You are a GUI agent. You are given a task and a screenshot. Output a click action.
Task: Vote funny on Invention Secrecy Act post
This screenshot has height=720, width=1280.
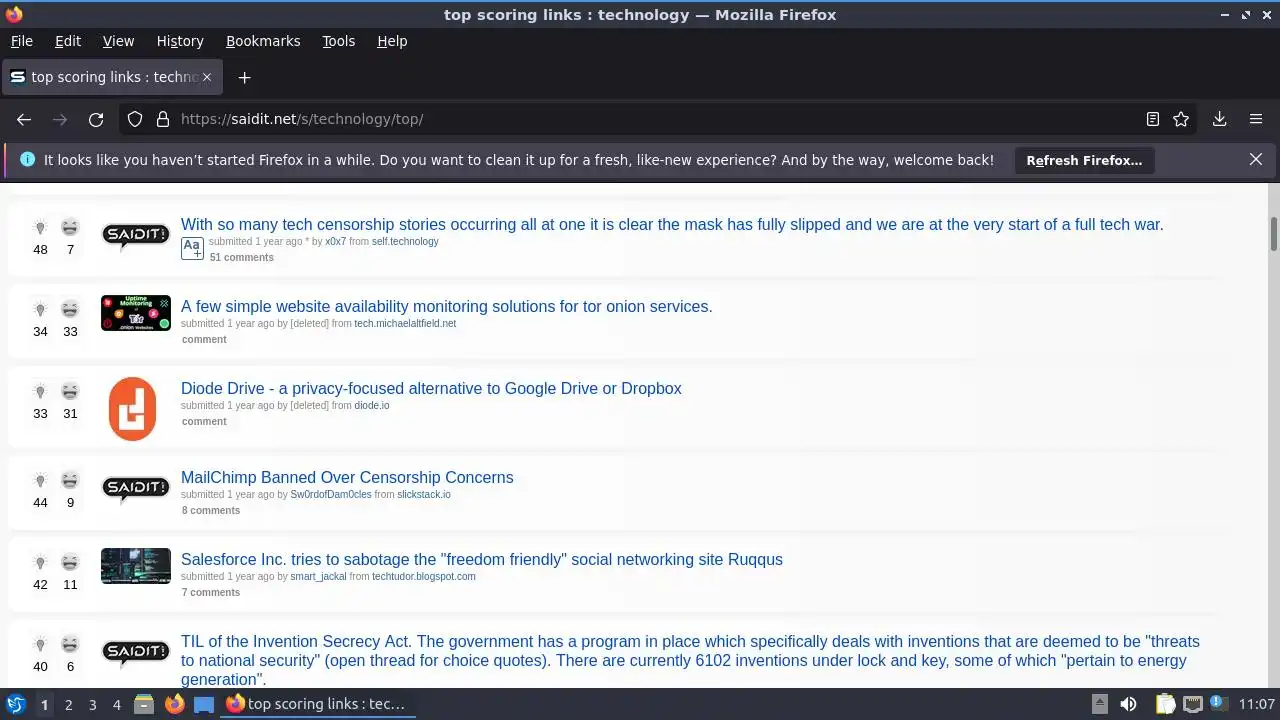pos(70,644)
